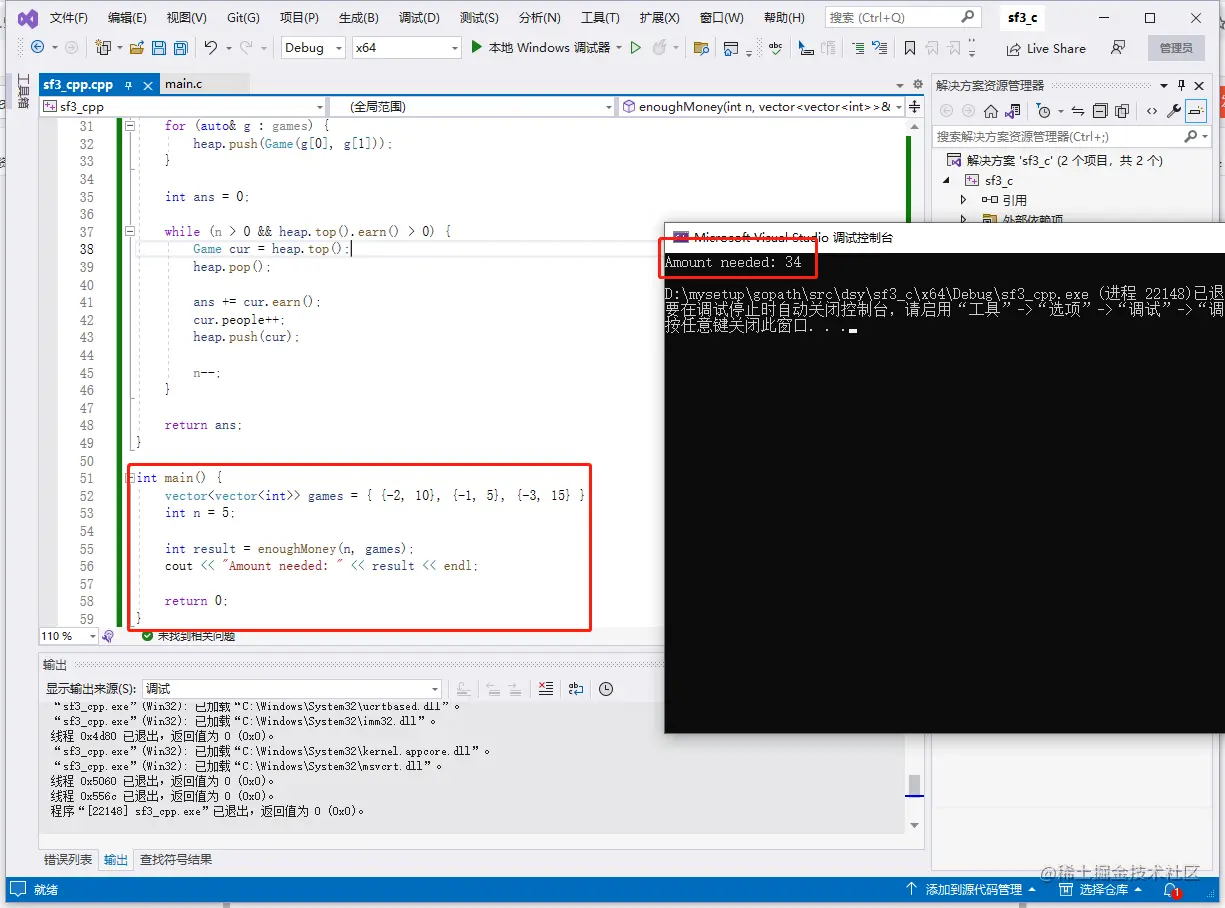Click the 搜索 (Ctrl+Q) search box
This screenshot has width=1225, height=908.
(x=902, y=17)
